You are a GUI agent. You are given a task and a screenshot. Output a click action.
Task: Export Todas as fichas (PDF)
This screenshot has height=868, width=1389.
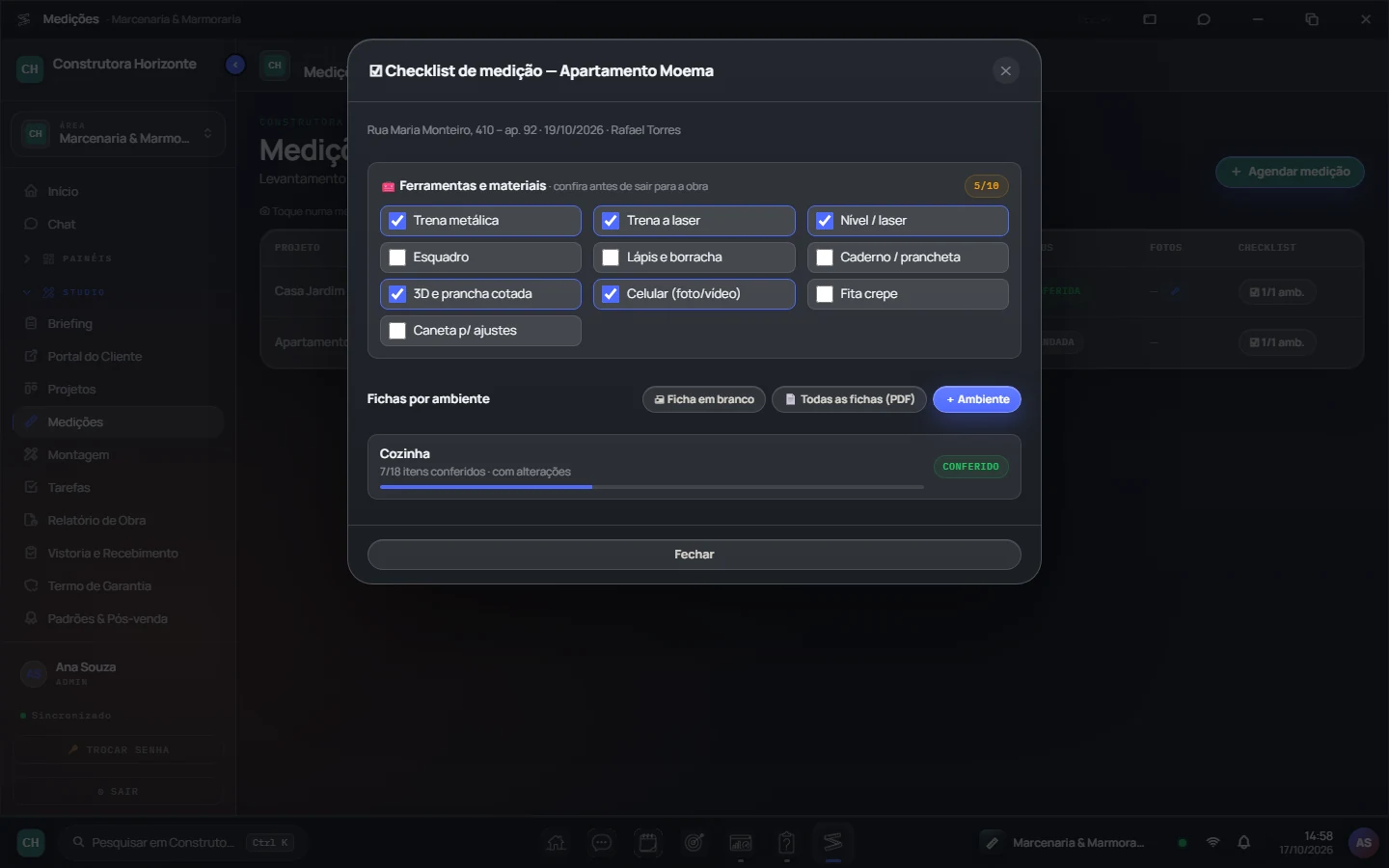[x=849, y=399]
